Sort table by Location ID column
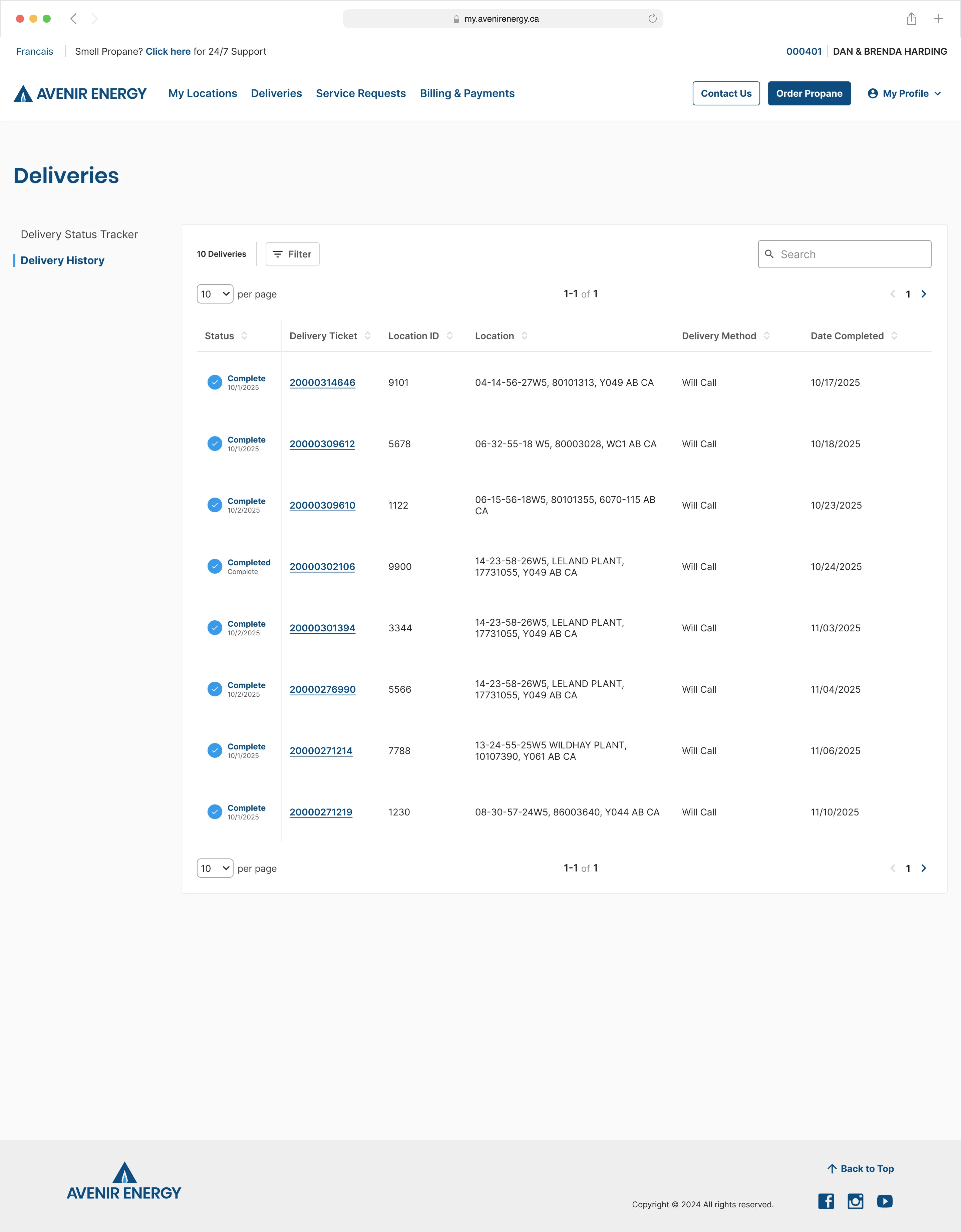The width and height of the screenshot is (961, 1232). coord(450,336)
